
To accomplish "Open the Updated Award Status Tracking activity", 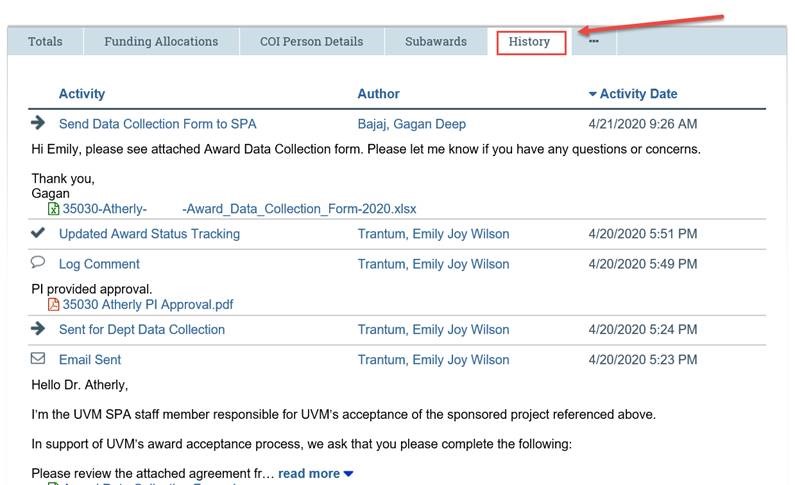I will pos(150,234).
